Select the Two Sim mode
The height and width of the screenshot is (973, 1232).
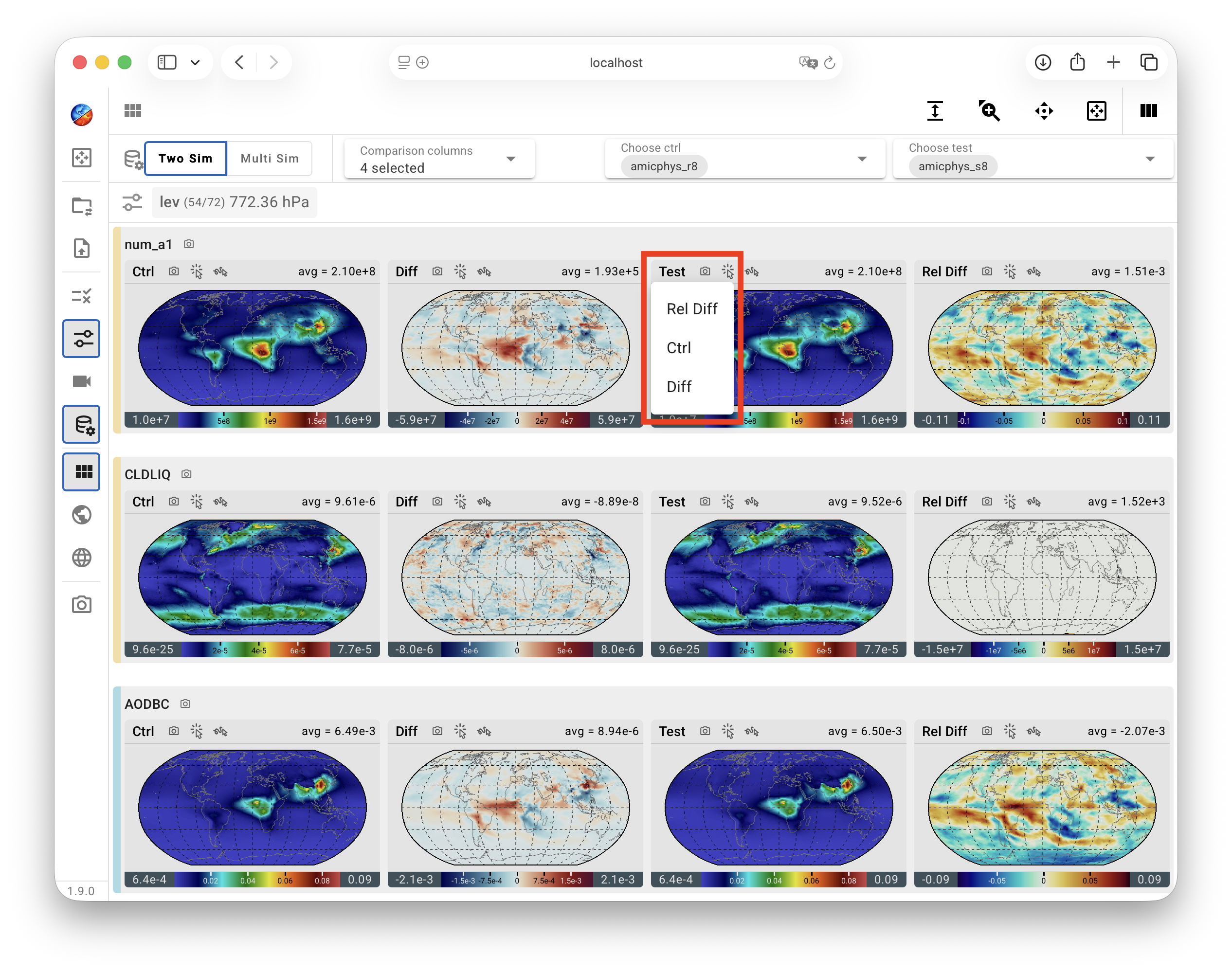(186, 159)
